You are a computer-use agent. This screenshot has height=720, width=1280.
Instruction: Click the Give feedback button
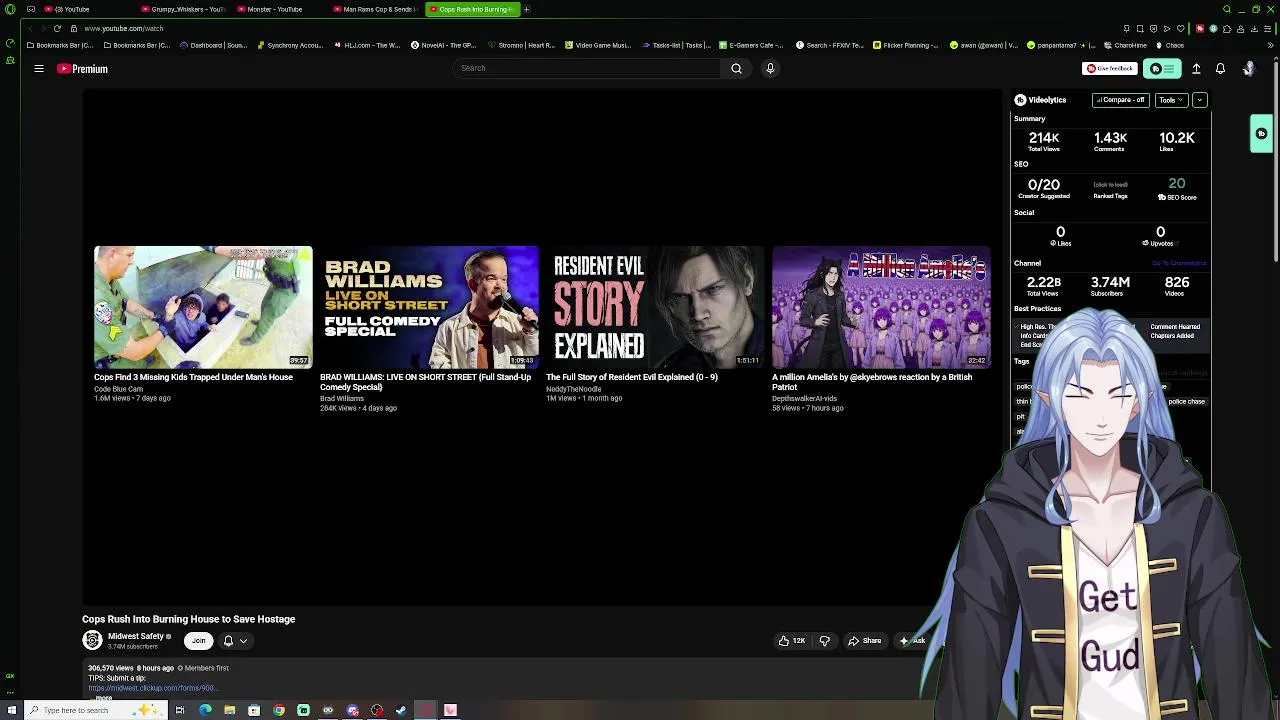(x=1109, y=69)
